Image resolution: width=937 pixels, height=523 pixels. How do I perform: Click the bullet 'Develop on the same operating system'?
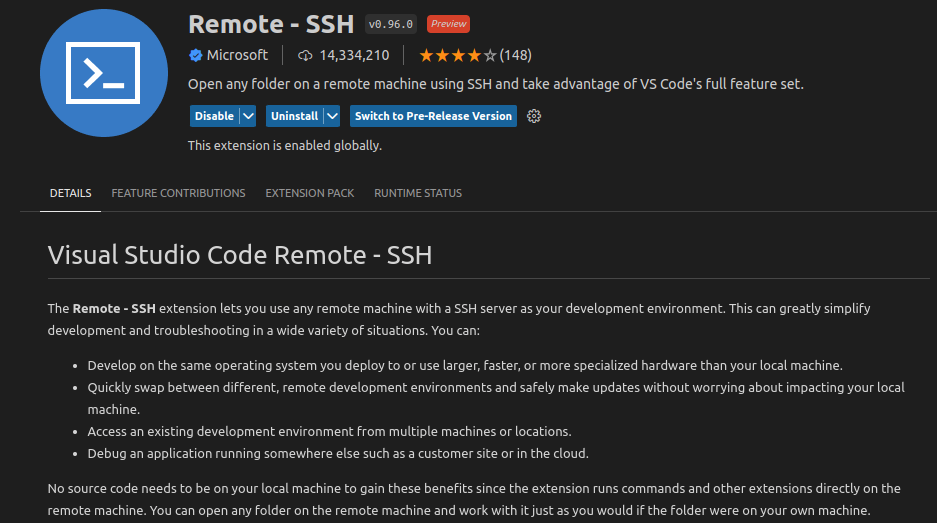pyautogui.click(x=465, y=365)
